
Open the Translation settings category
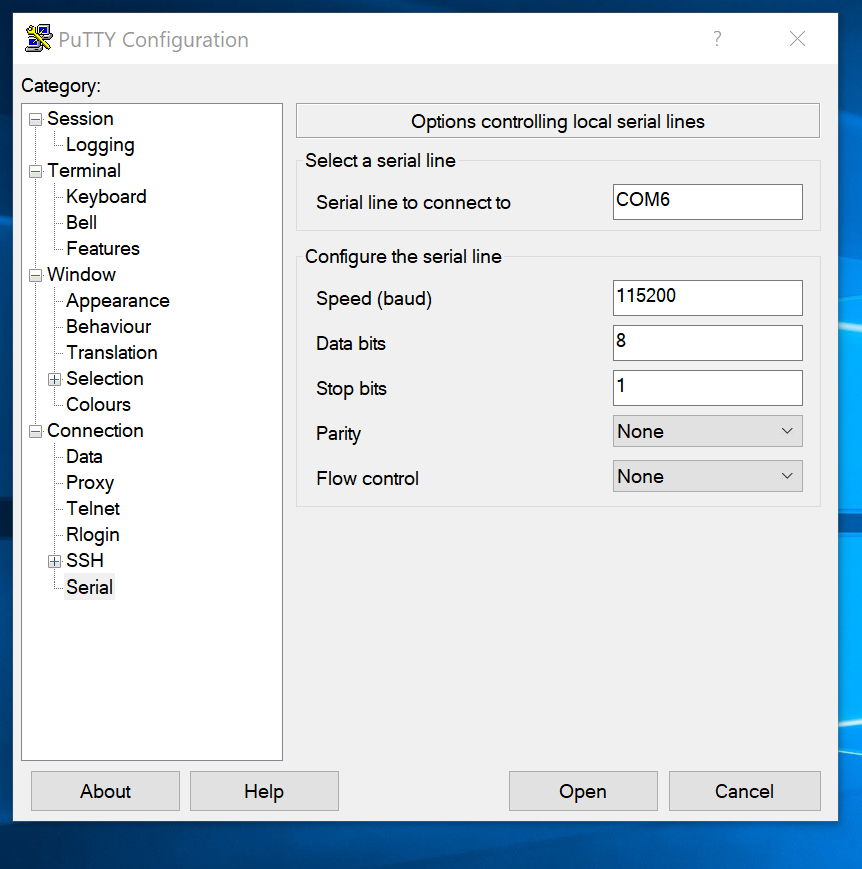pyautogui.click(x=112, y=353)
